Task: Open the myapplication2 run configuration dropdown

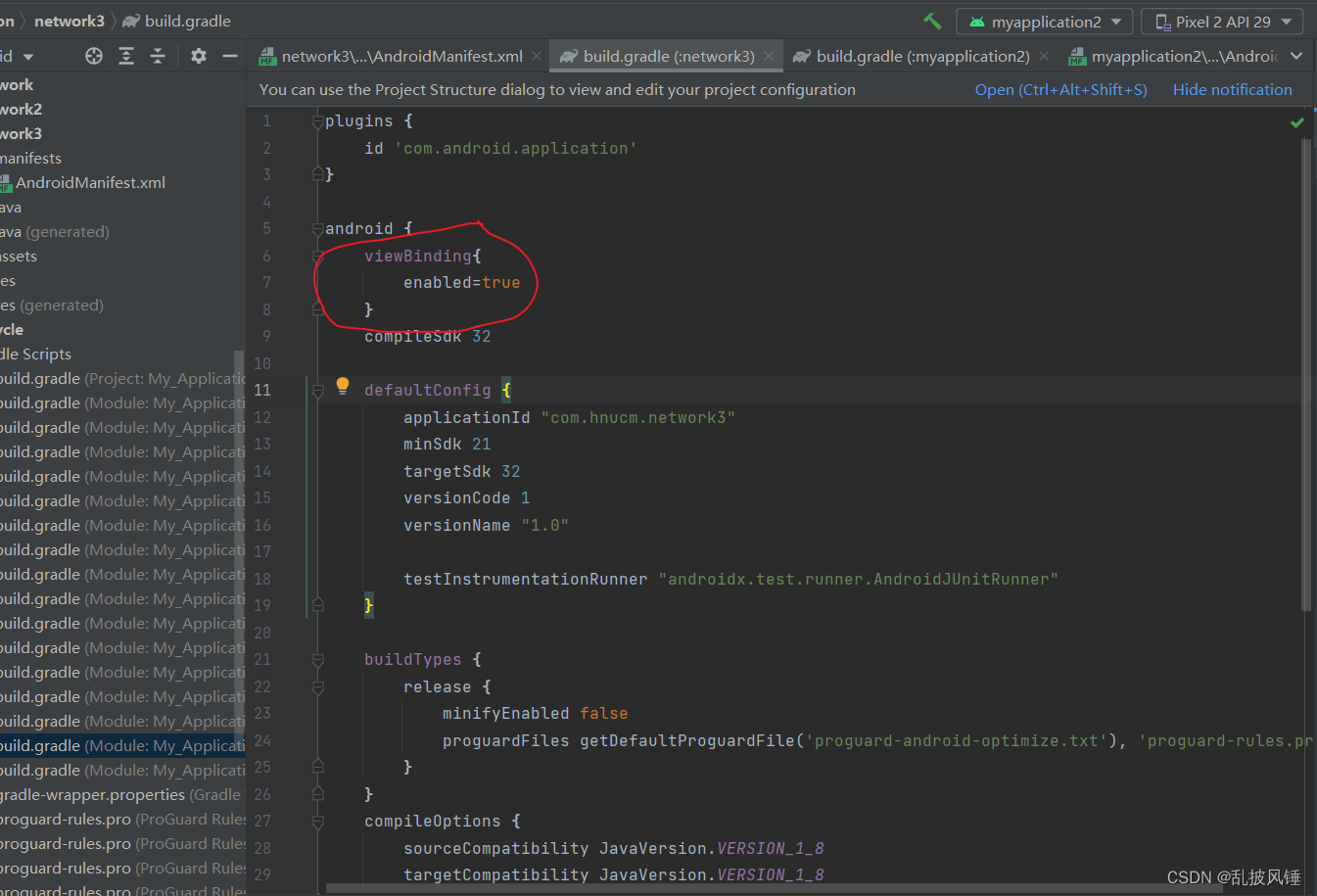Action: 1044,22
